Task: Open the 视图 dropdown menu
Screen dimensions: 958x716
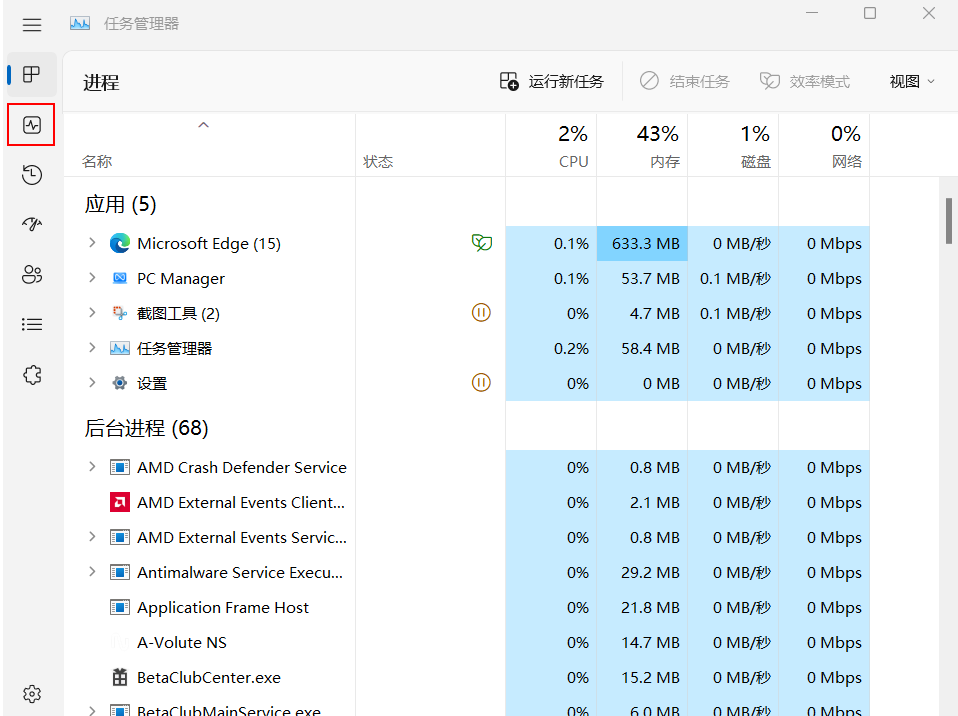Action: [912, 81]
